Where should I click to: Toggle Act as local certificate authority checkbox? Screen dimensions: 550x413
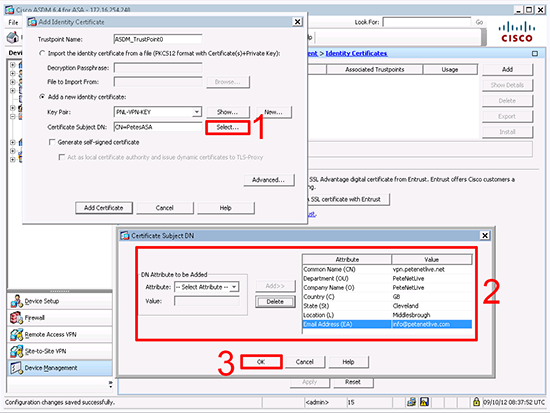(x=62, y=157)
